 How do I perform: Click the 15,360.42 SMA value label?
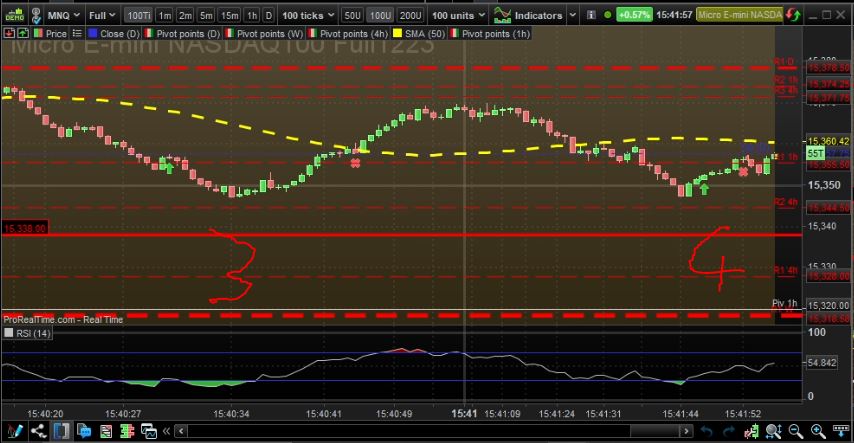pyautogui.click(x=828, y=141)
